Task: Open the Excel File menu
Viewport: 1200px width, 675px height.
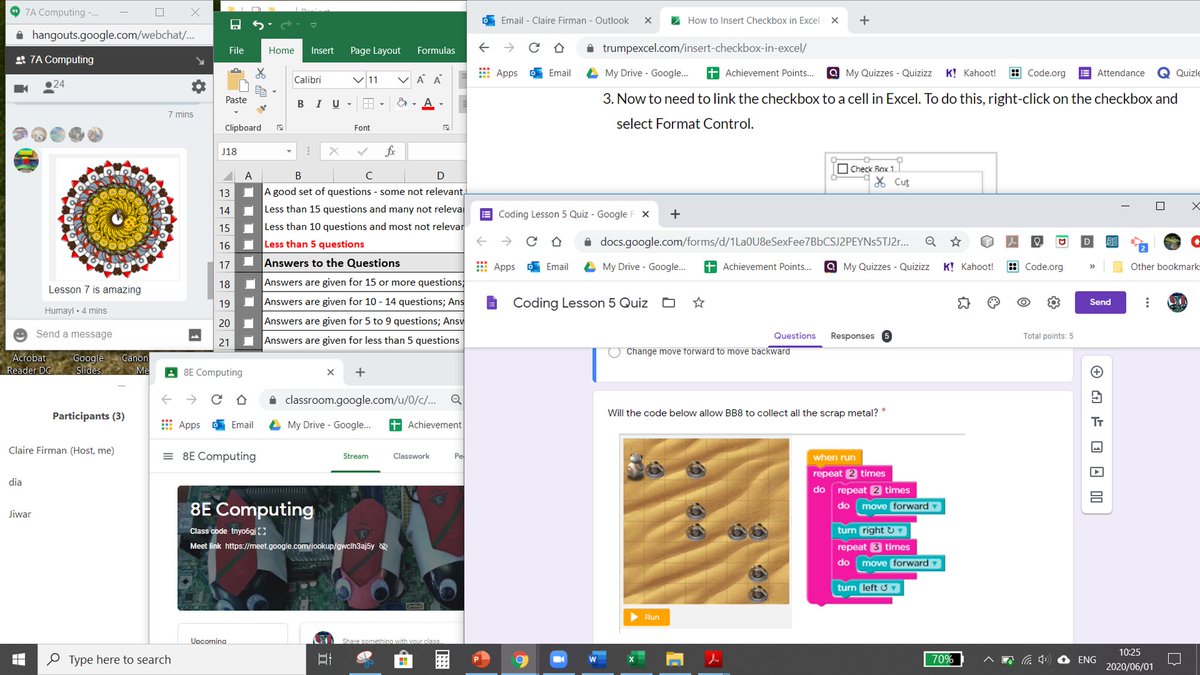Action: pyautogui.click(x=236, y=50)
